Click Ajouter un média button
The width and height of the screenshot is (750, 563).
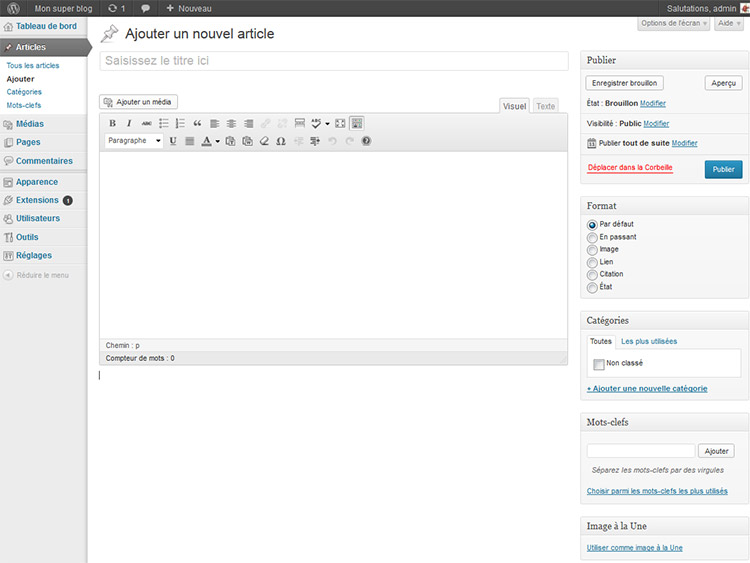138,102
